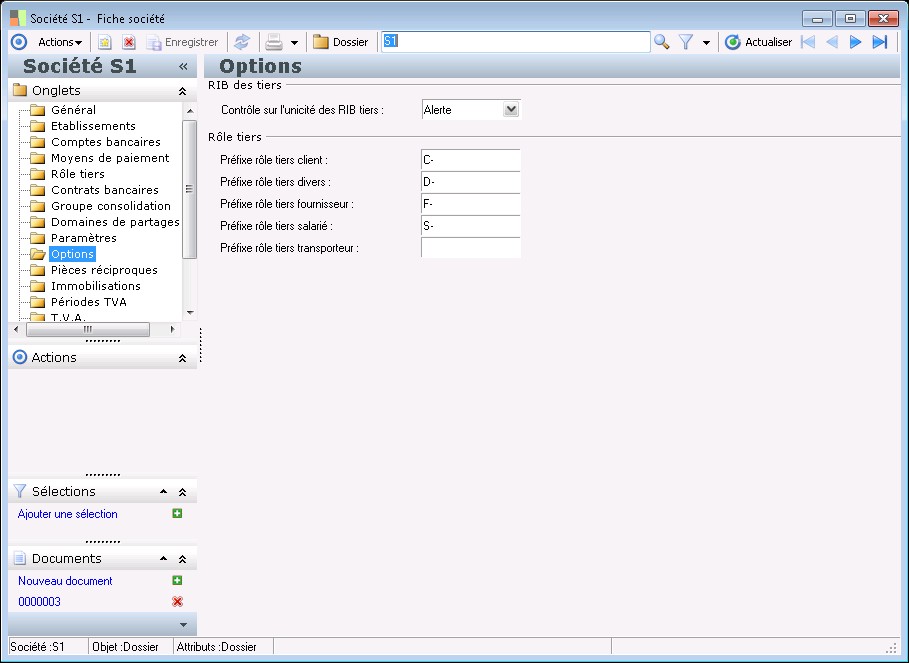Image resolution: width=909 pixels, height=663 pixels.
Task: Click the filter funnel icon in toolbar
Action: point(686,42)
